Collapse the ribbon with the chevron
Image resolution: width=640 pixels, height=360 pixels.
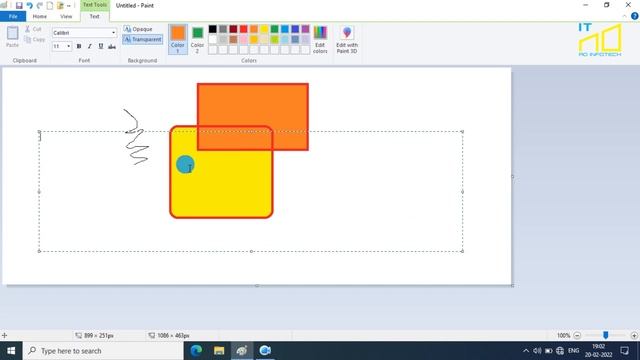click(624, 16)
